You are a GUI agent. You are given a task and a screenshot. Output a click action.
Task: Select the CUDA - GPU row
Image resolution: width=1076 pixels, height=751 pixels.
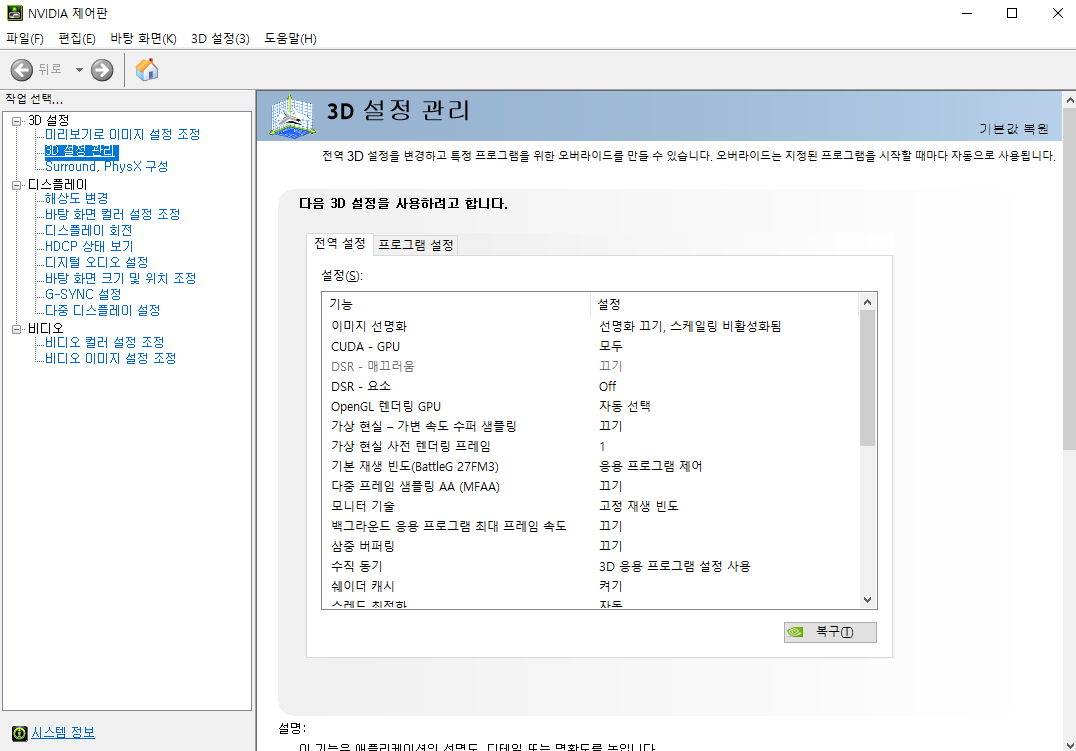pos(589,347)
